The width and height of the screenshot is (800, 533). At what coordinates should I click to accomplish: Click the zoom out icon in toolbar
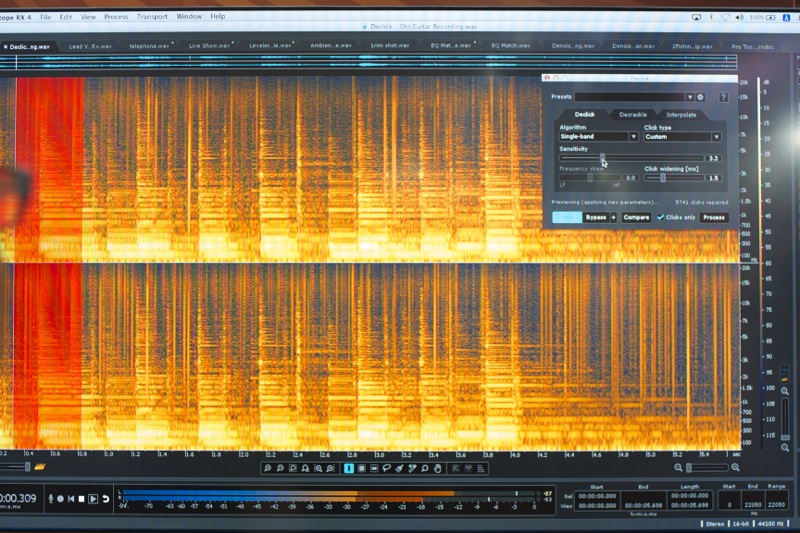[x=280, y=468]
